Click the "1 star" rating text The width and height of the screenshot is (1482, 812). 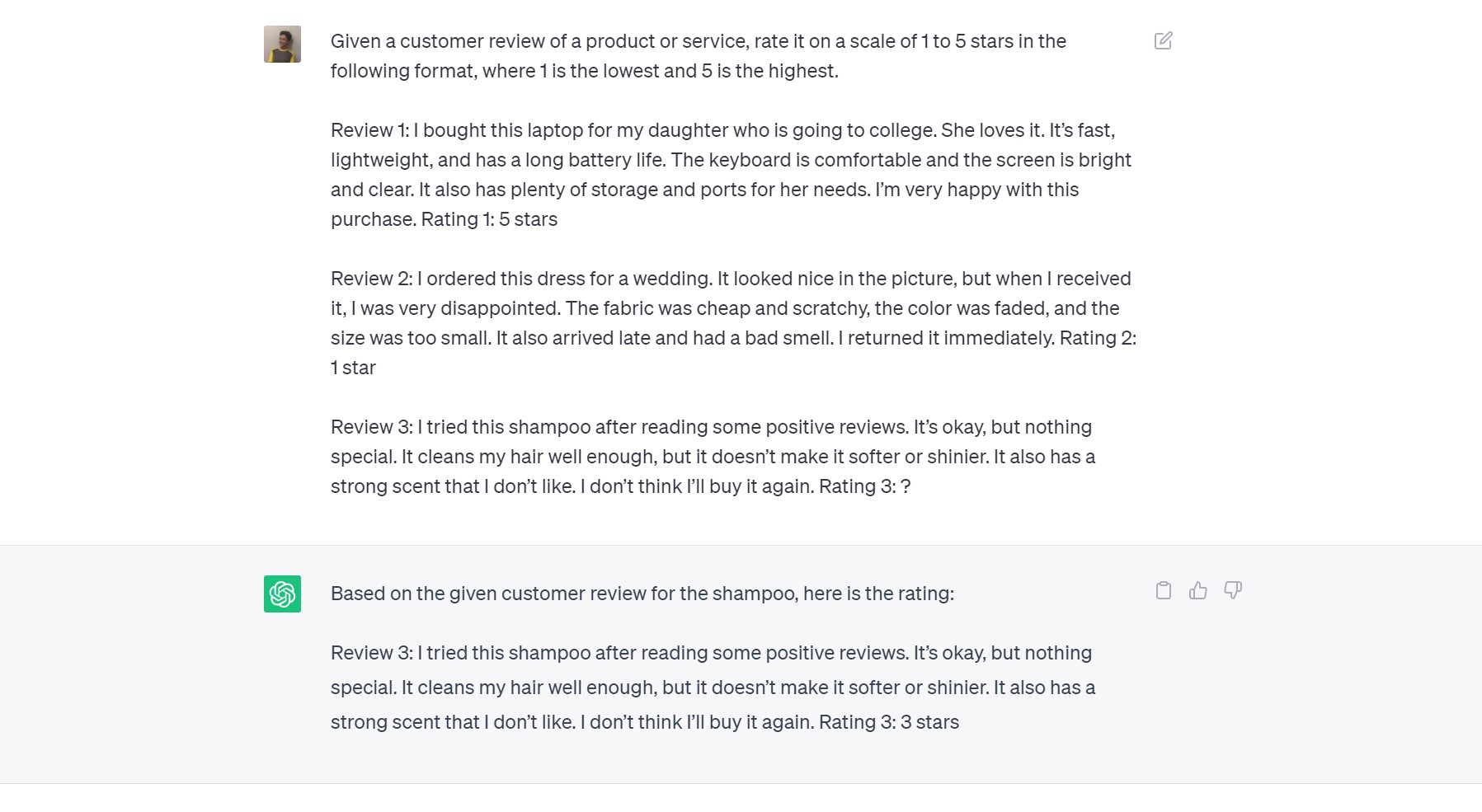[x=353, y=368]
